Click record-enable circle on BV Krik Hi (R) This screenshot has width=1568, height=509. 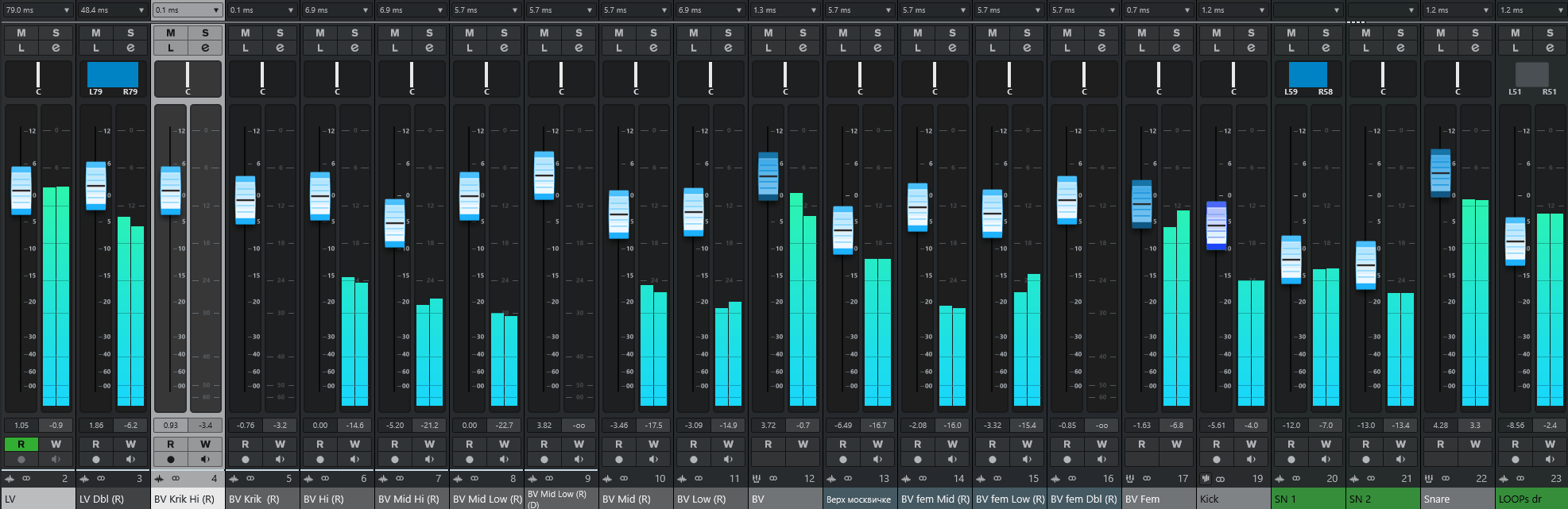pyautogui.click(x=171, y=459)
